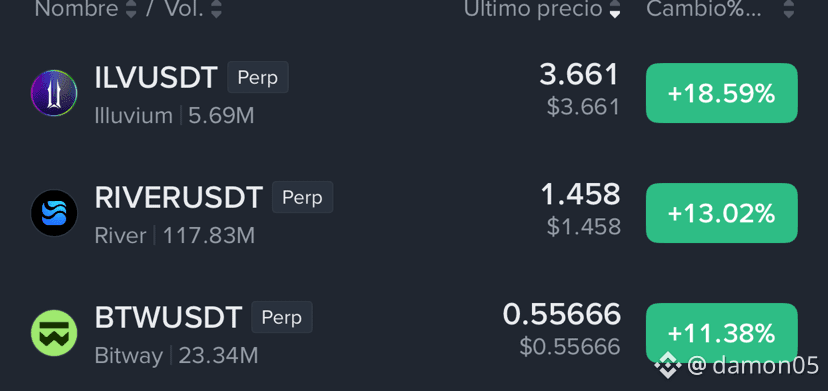Screen dimensions: 828x391
Task: Click the +11.38% change button
Action: (721, 333)
